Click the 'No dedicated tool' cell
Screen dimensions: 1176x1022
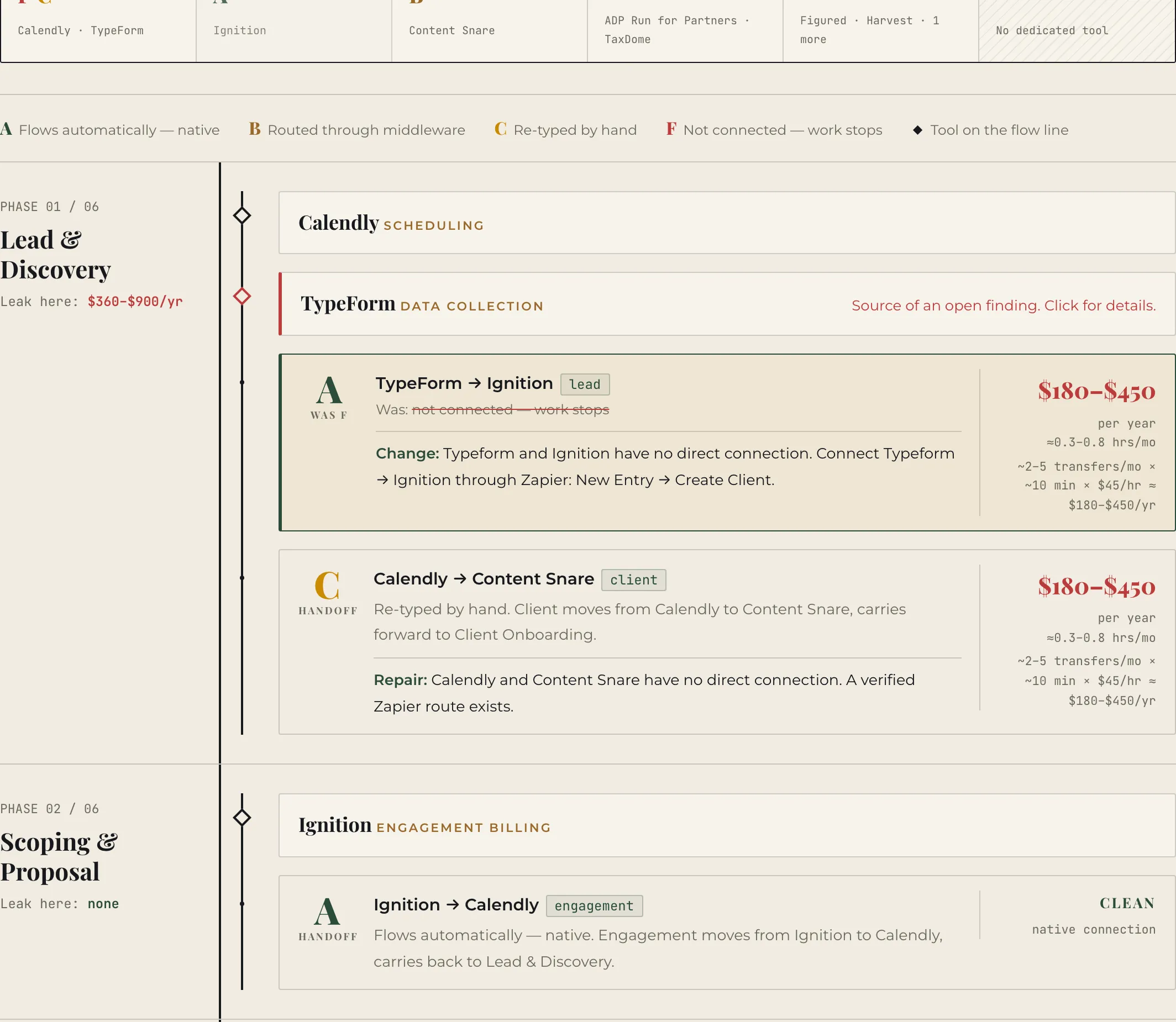(x=1077, y=31)
